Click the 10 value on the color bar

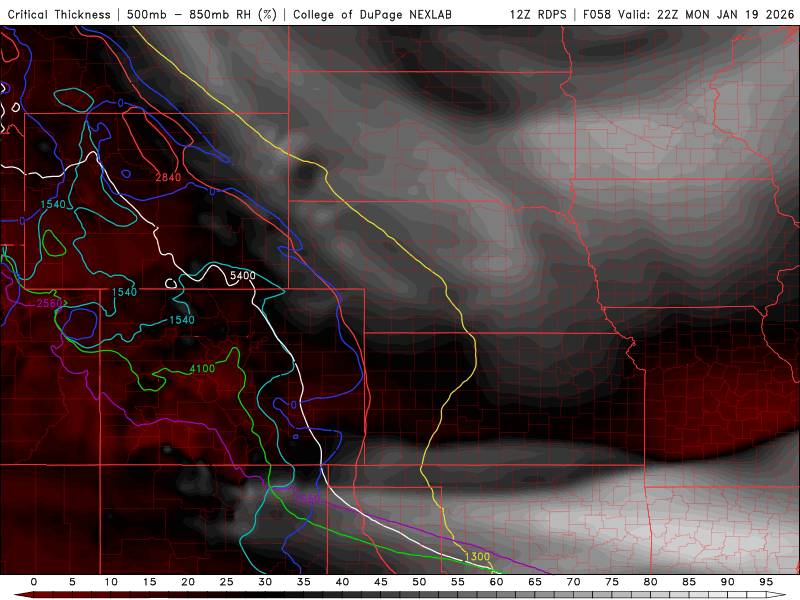(111, 582)
